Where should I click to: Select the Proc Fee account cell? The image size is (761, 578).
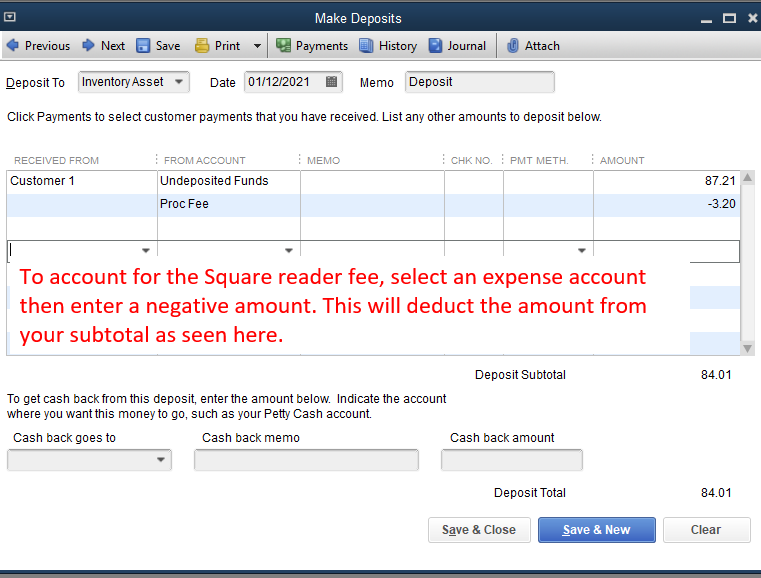(x=229, y=204)
